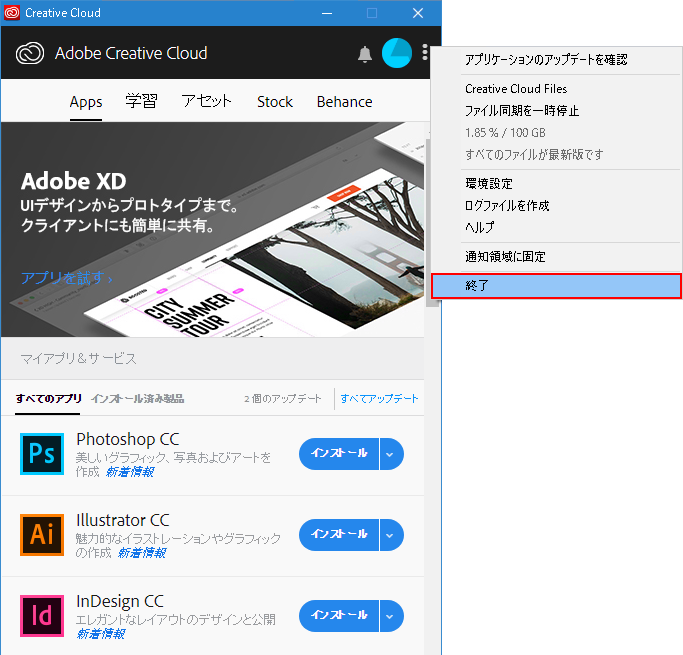
Task: Open the cyan profile avatar
Action: [396, 53]
